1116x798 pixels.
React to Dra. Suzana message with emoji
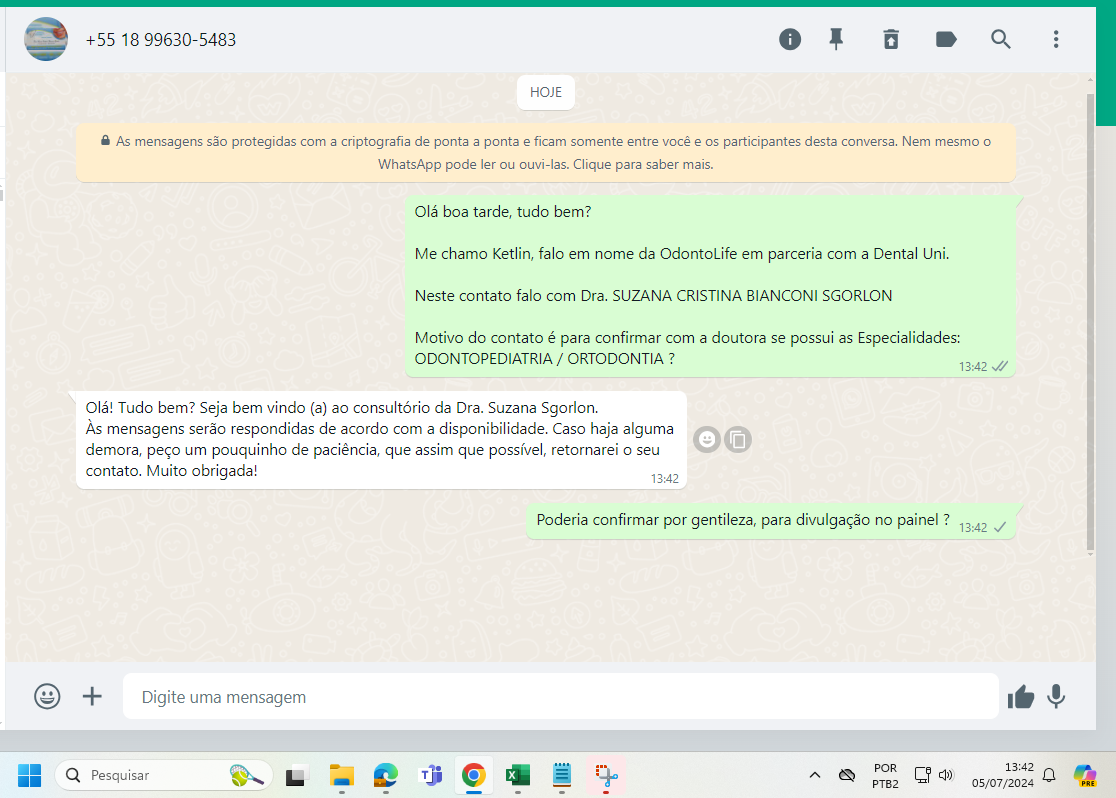[707, 440]
